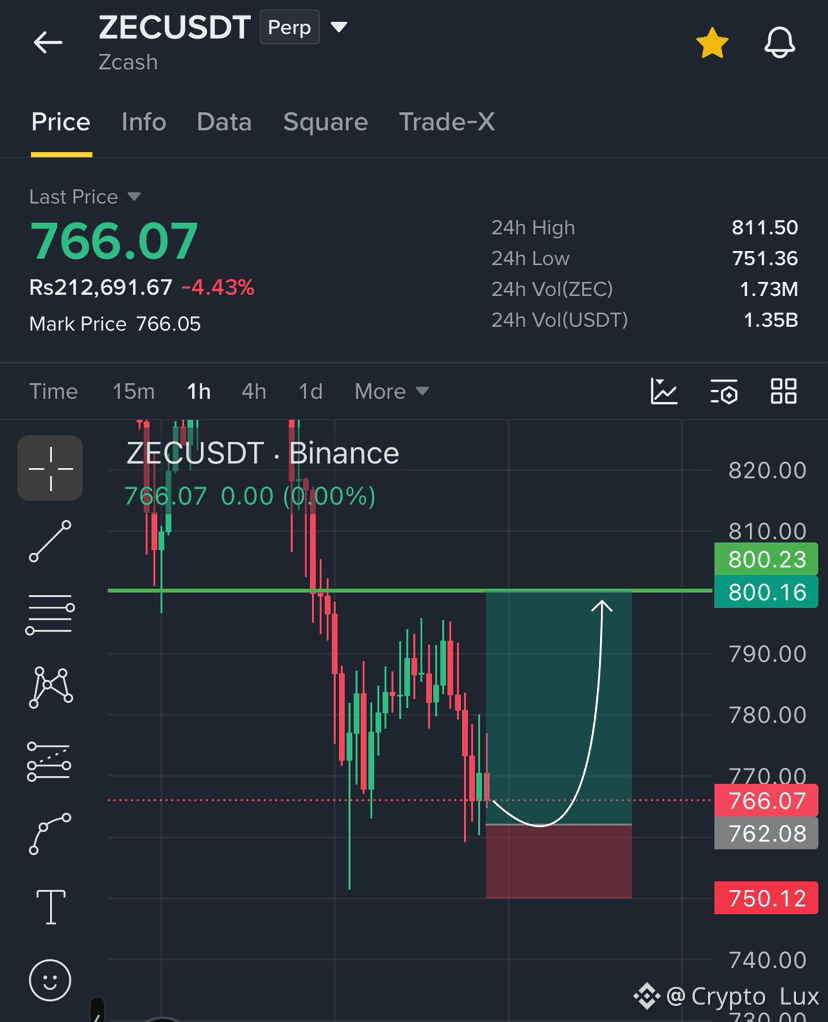
Task: Click the Rs212,691.67 converted price
Action: 100,287
